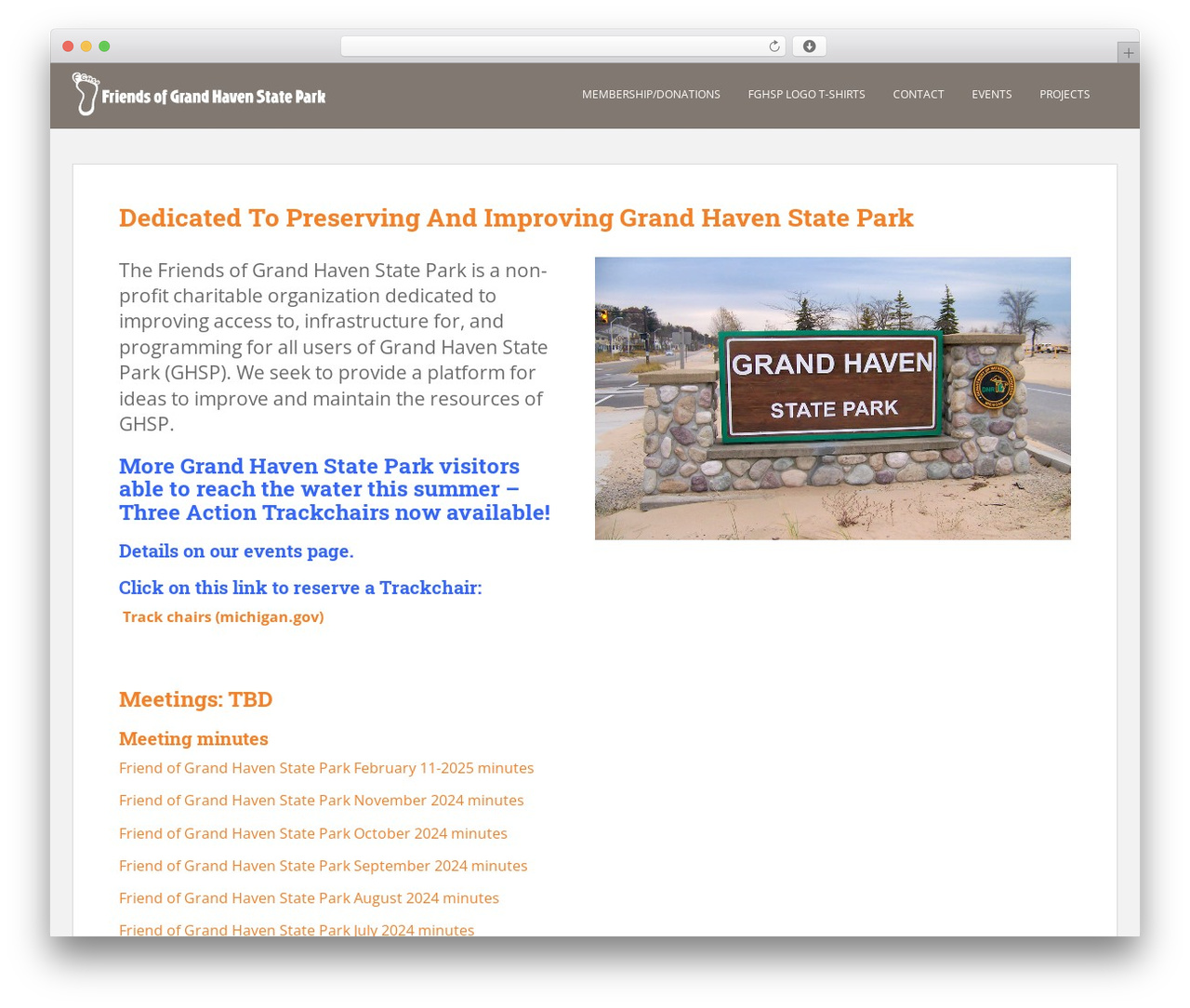Open Membership/Donations menu item
Viewport: 1190px width, 1008px height.
click(x=651, y=94)
